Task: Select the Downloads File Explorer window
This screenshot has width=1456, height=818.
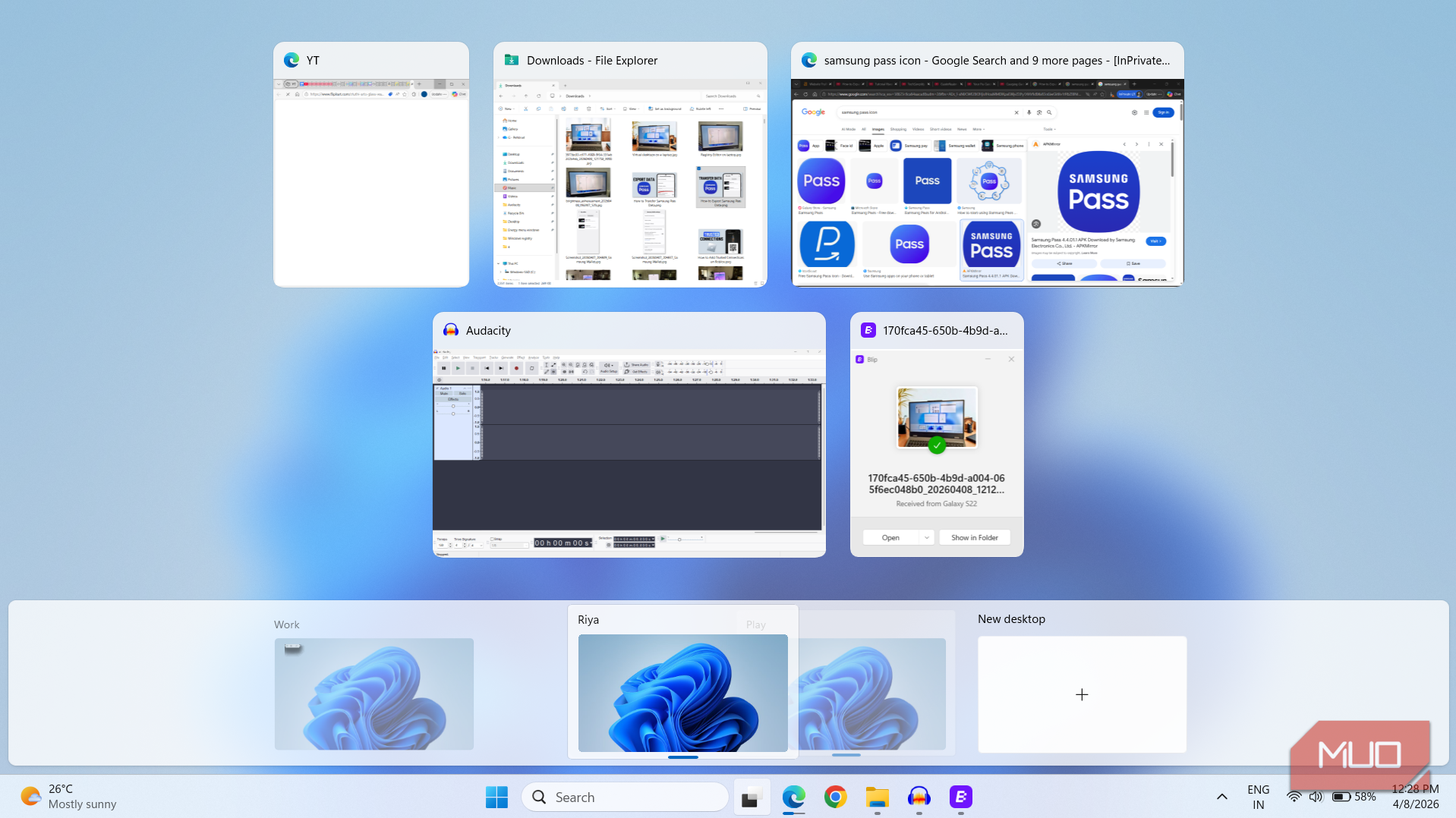Action: [630, 165]
